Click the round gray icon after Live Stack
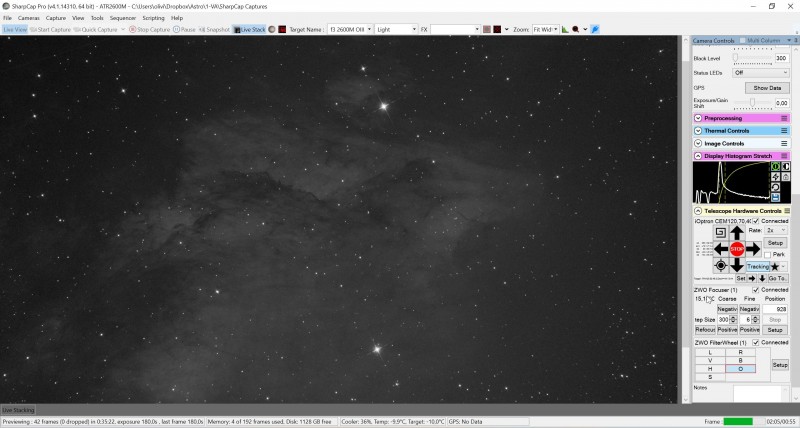 (x=272, y=30)
